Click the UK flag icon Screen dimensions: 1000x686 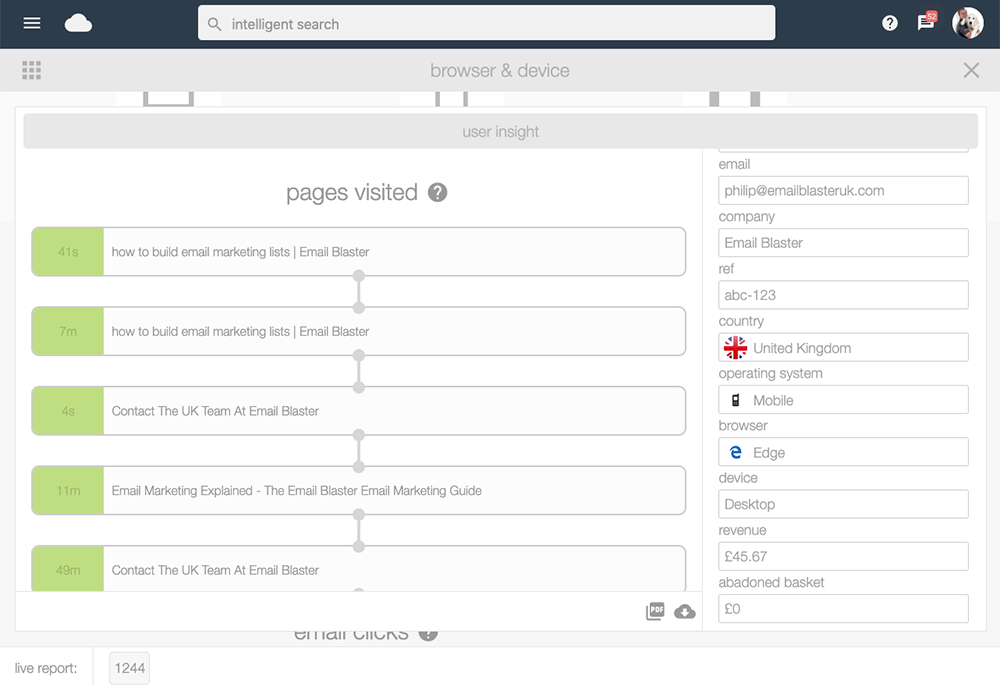[x=735, y=347]
